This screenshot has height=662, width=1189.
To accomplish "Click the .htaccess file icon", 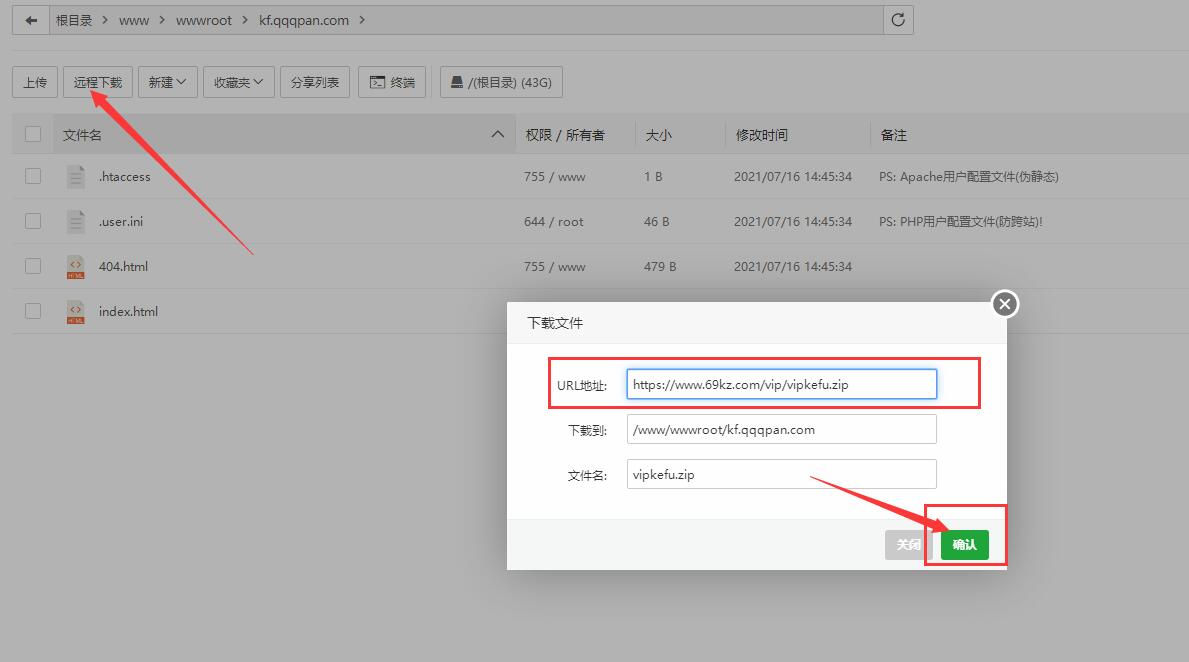I will 76,177.
